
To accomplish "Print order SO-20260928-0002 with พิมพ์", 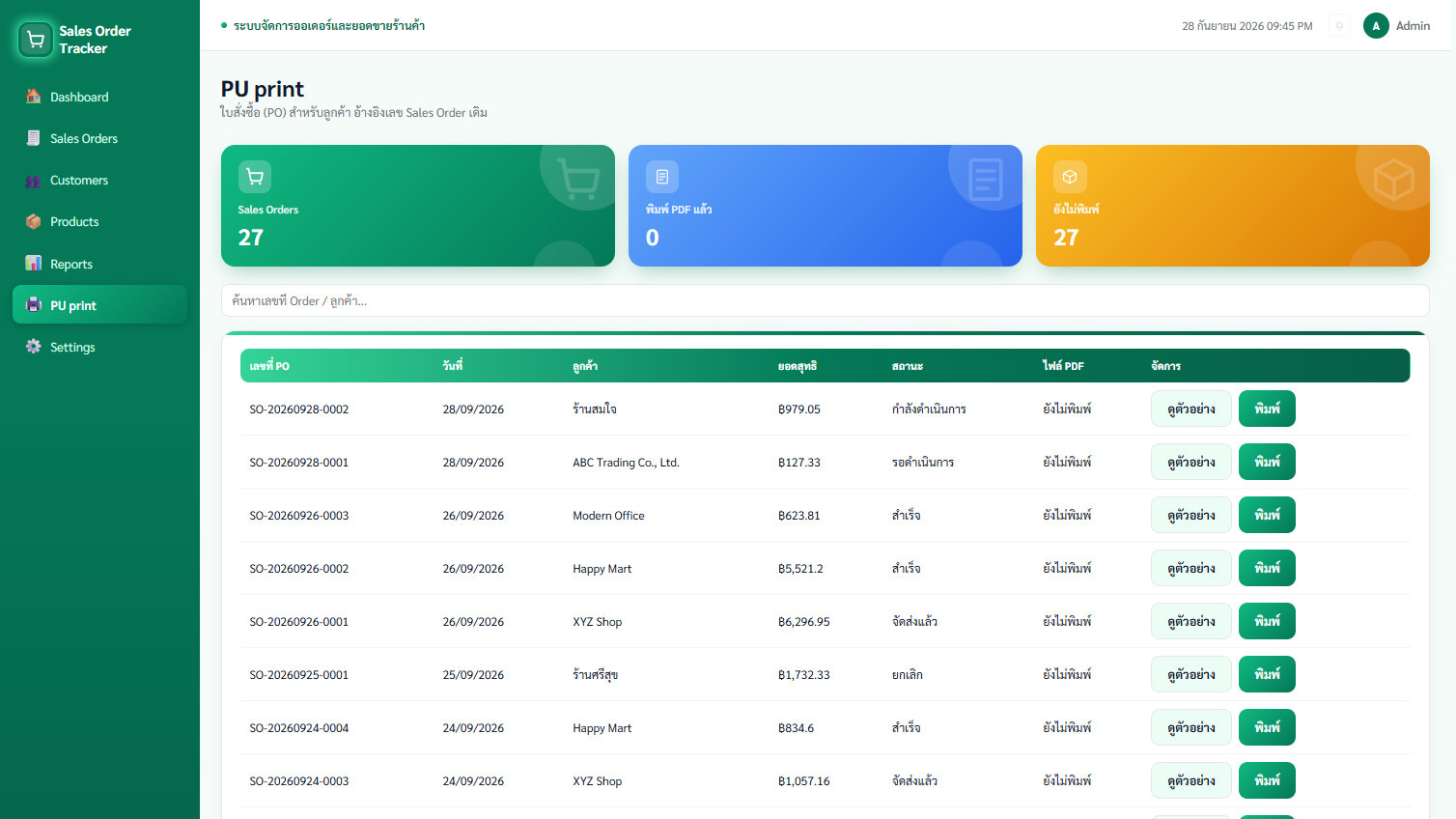I will pyautogui.click(x=1267, y=409).
